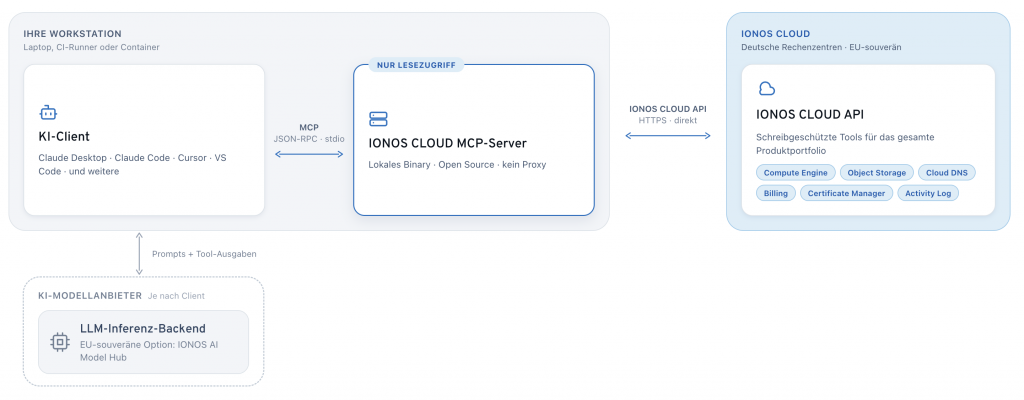
Task: Click the LLM-Inferenz-Backend card
Action: (143, 341)
